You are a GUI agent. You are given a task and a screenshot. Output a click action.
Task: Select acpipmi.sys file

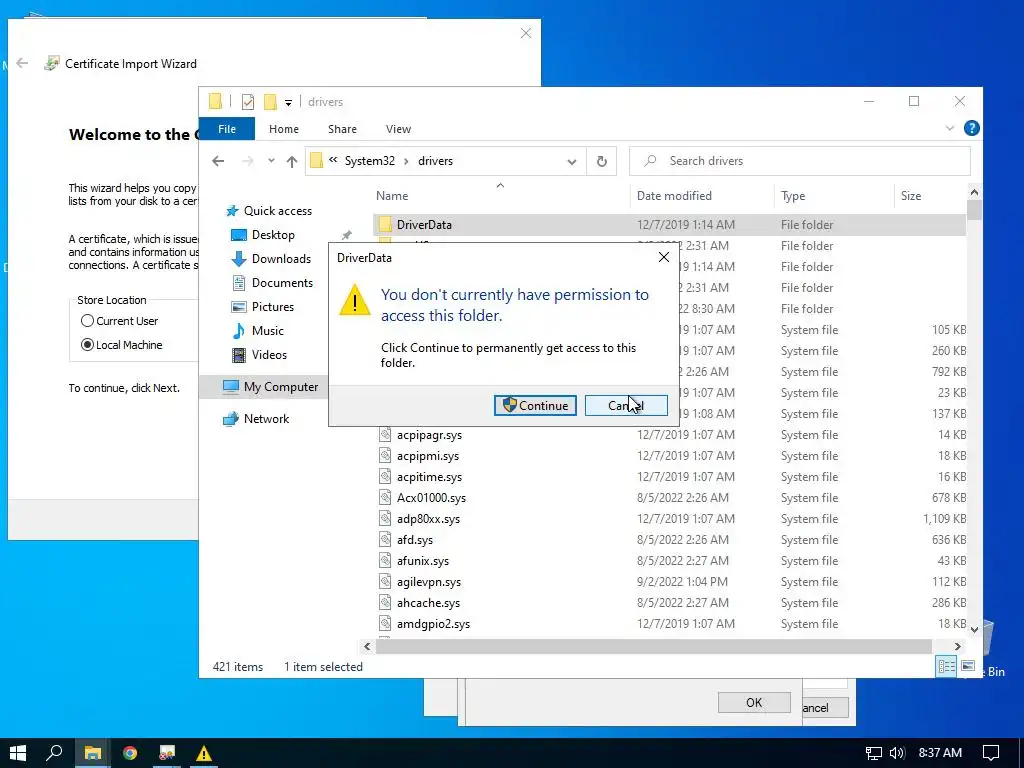click(x=428, y=456)
